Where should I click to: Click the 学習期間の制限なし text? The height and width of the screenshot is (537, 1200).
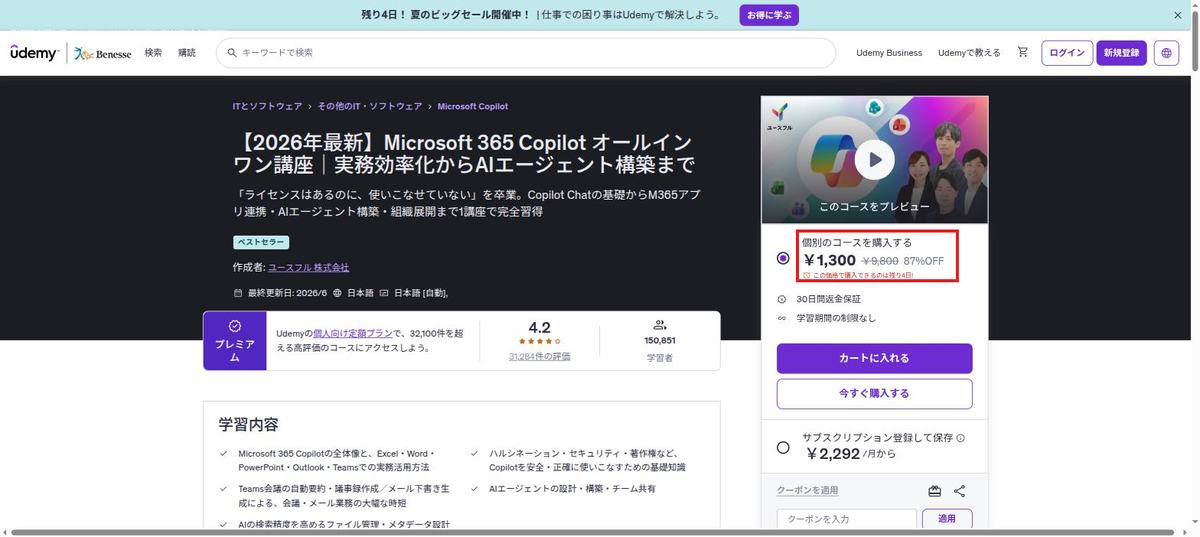[x=836, y=318]
